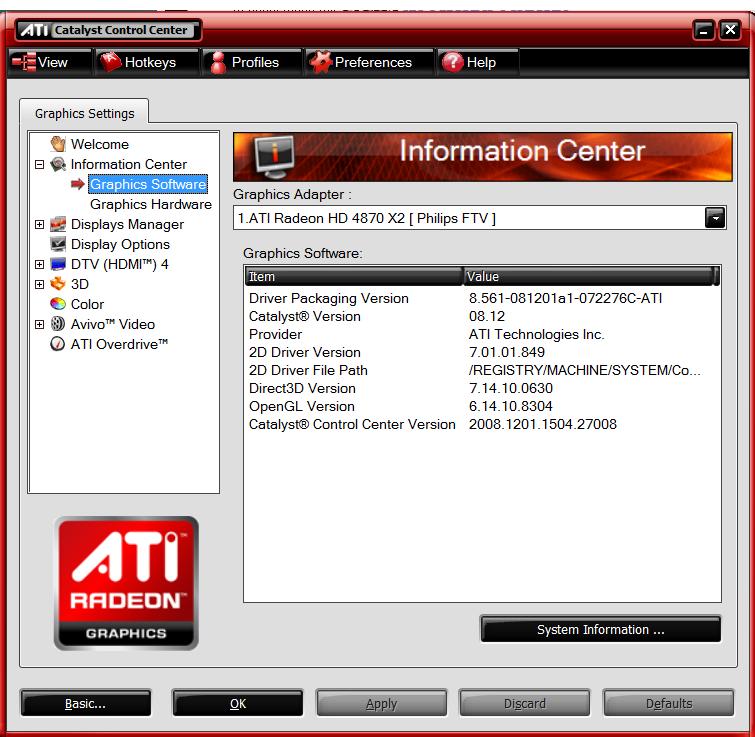Expand the Avivo Video tree node
The image size is (755, 737).
39,324
